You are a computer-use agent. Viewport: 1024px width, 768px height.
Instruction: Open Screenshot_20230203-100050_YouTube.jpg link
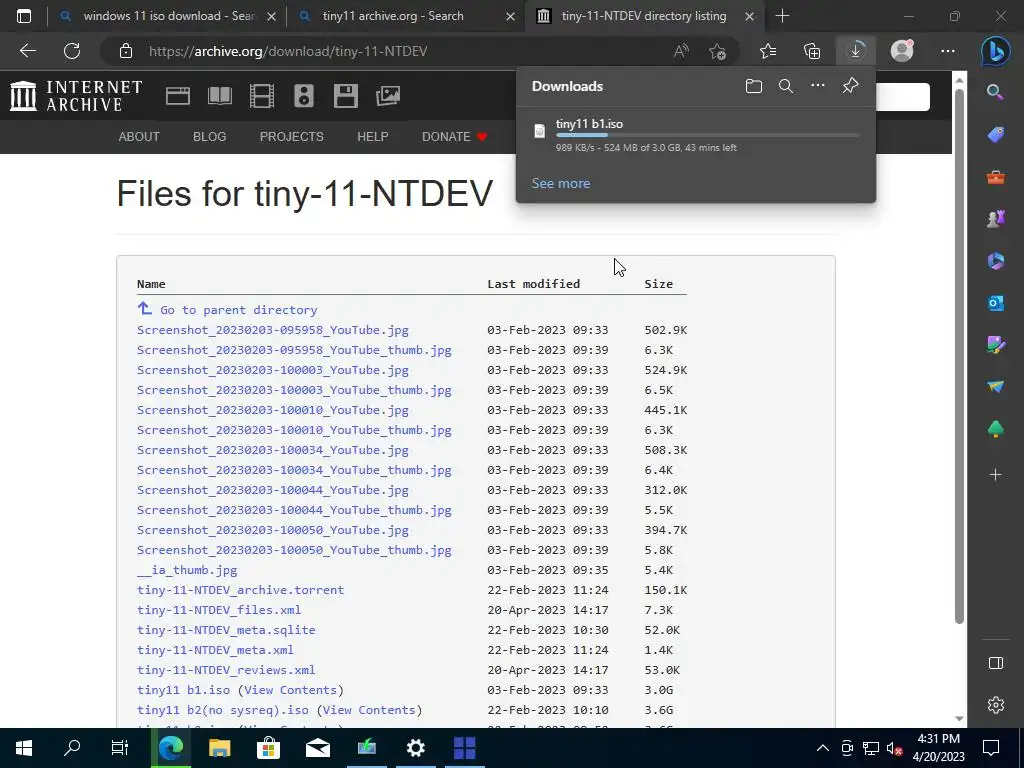273,530
